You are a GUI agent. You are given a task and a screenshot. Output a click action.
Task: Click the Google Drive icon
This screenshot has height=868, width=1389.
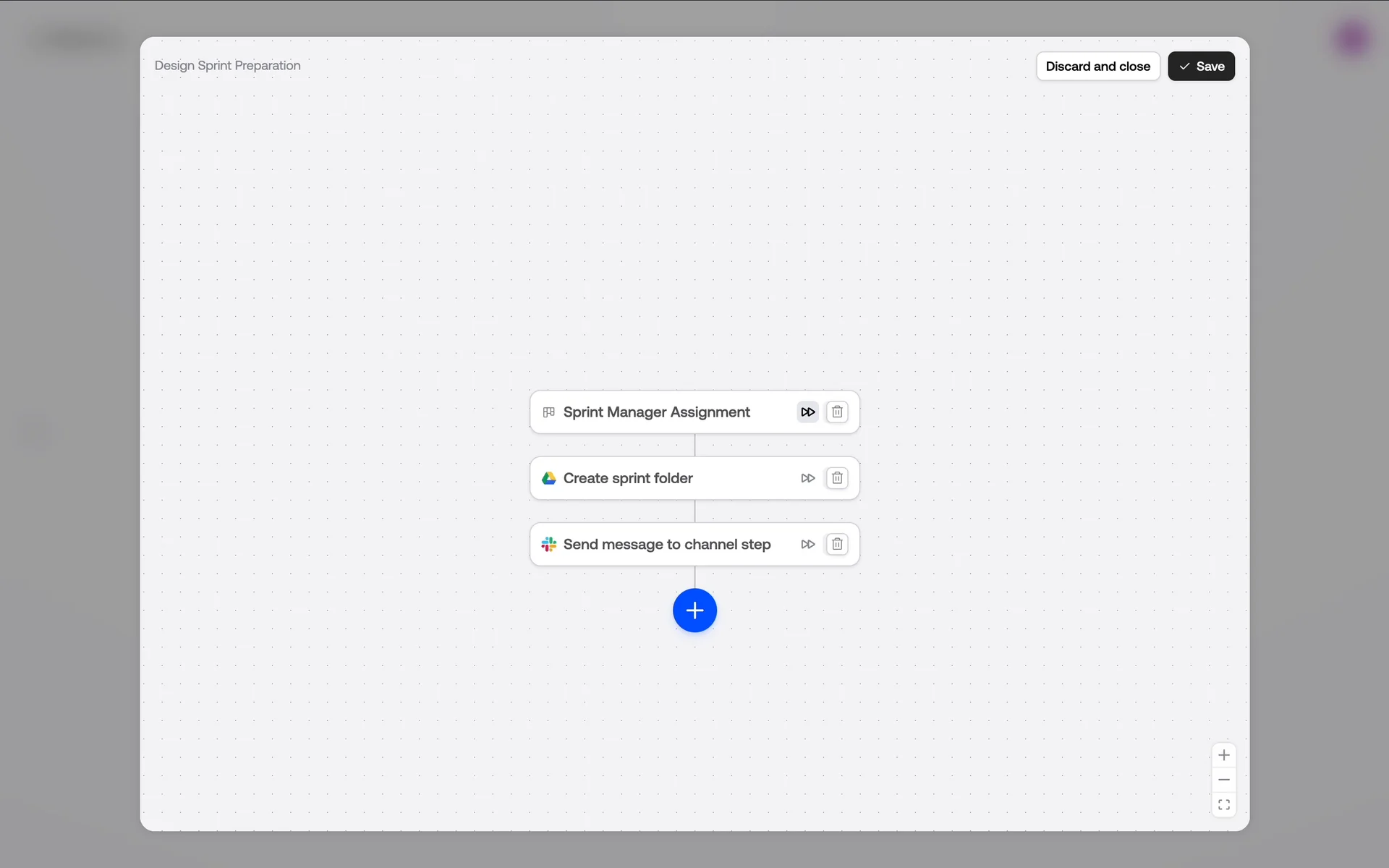click(549, 478)
